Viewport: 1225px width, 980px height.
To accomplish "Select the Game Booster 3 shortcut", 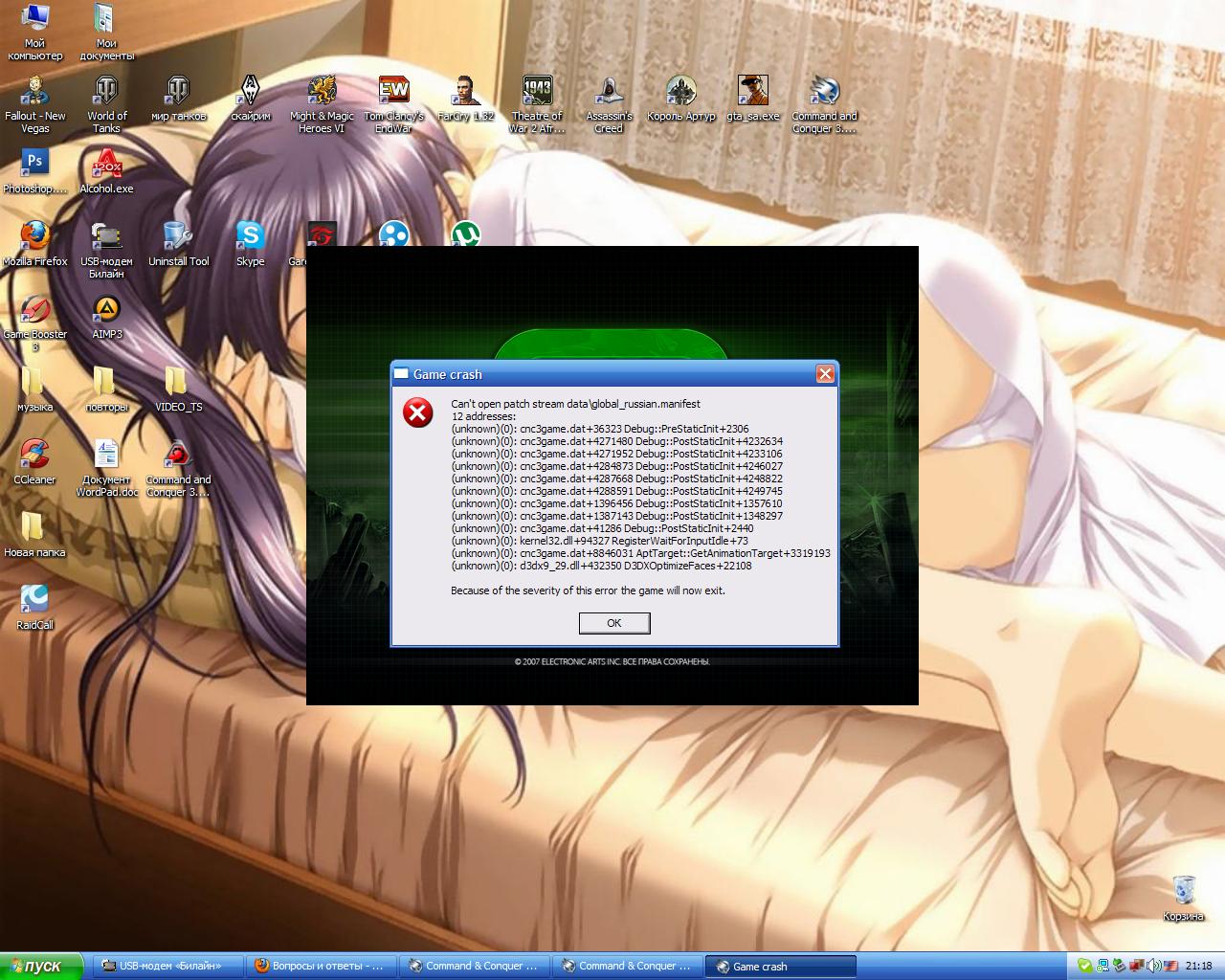I will pos(35,323).
